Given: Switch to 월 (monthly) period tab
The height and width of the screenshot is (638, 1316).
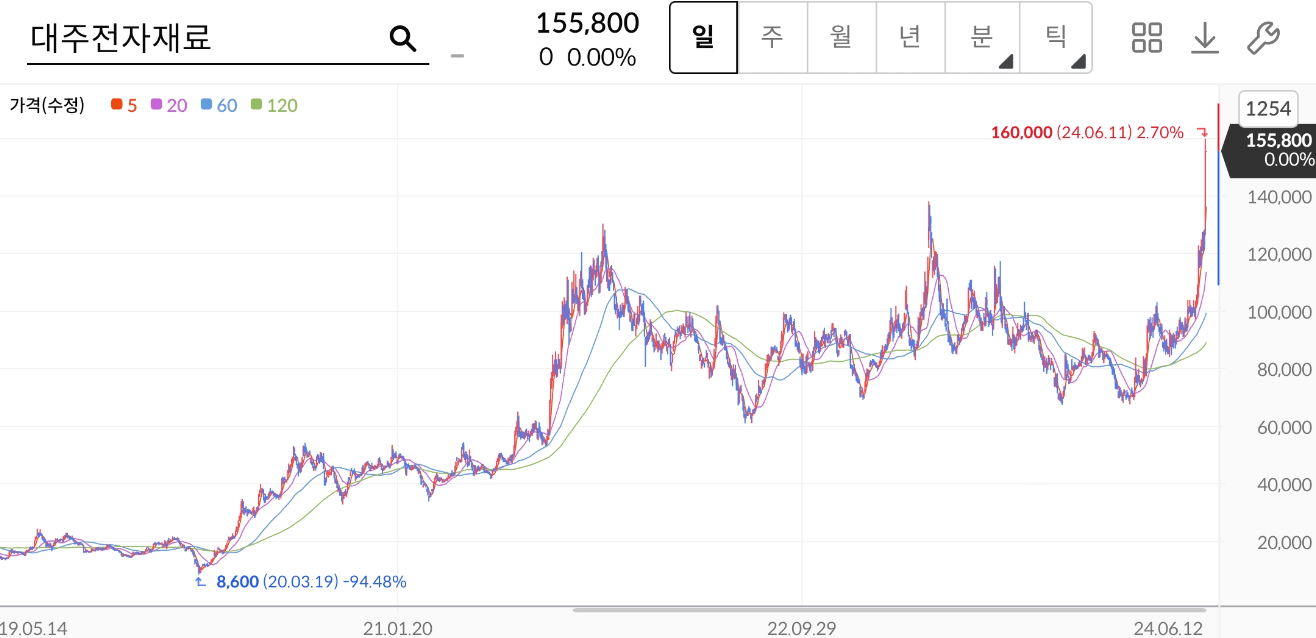Looking at the screenshot, I should [841, 38].
